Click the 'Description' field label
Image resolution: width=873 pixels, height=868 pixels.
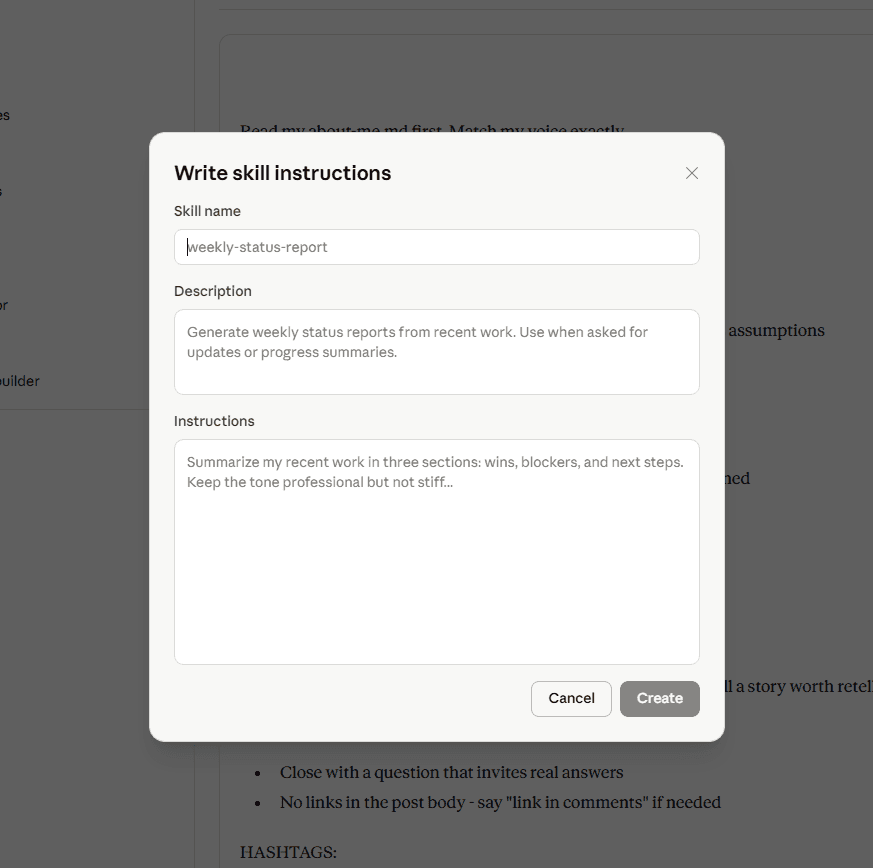pos(213,291)
